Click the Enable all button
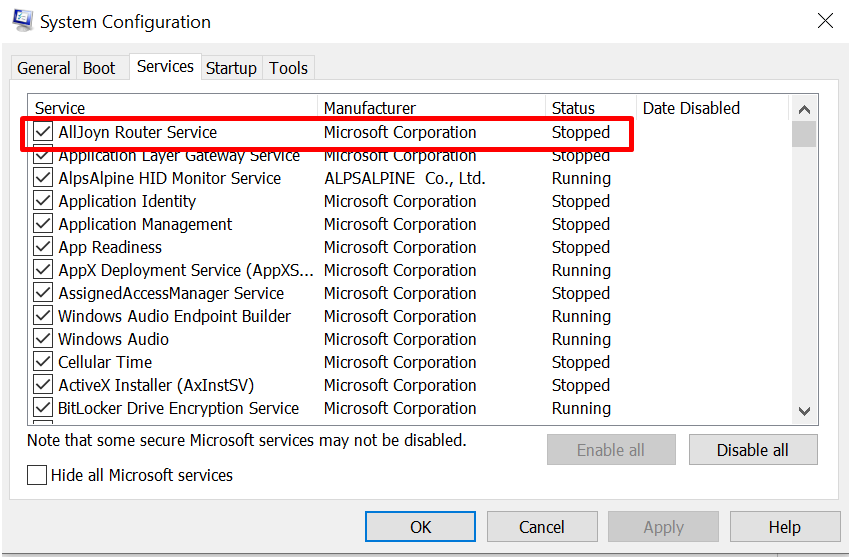The width and height of the screenshot is (852, 557). [x=611, y=450]
